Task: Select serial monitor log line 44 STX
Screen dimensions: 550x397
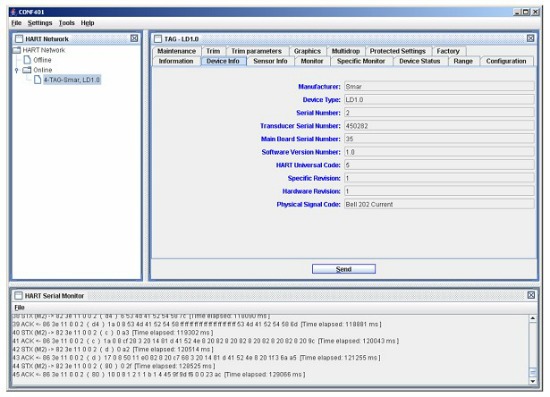Action: point(114,366)
